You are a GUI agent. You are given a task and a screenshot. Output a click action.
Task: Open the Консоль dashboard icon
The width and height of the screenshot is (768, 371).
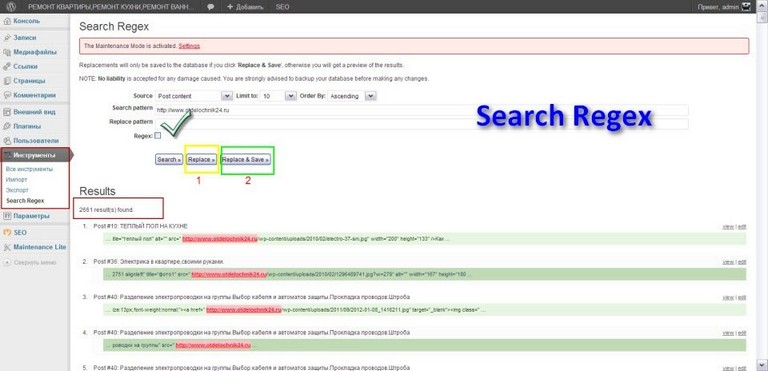click(x=7, y=21)
